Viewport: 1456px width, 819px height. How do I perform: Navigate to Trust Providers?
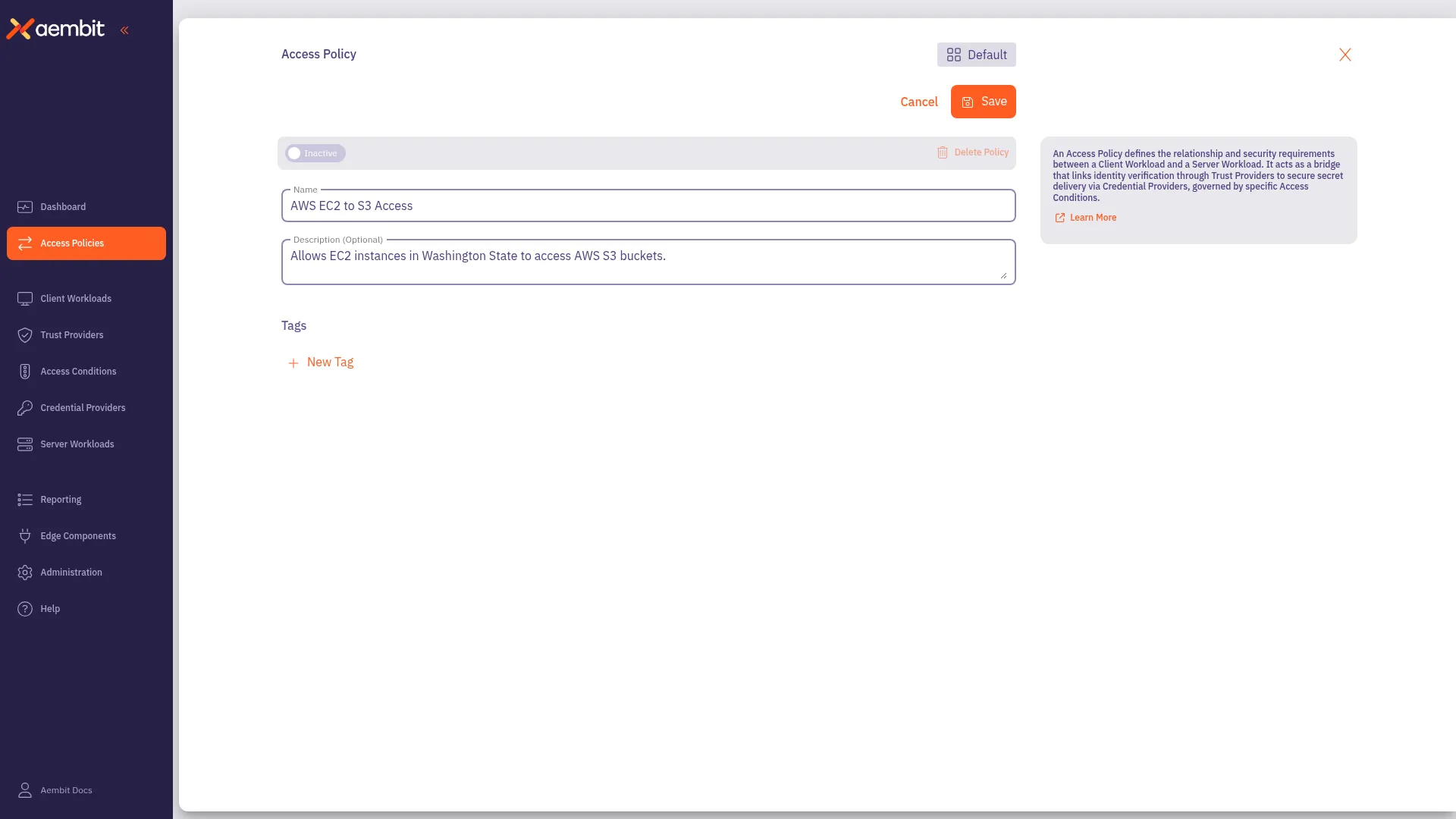[86, 335]
